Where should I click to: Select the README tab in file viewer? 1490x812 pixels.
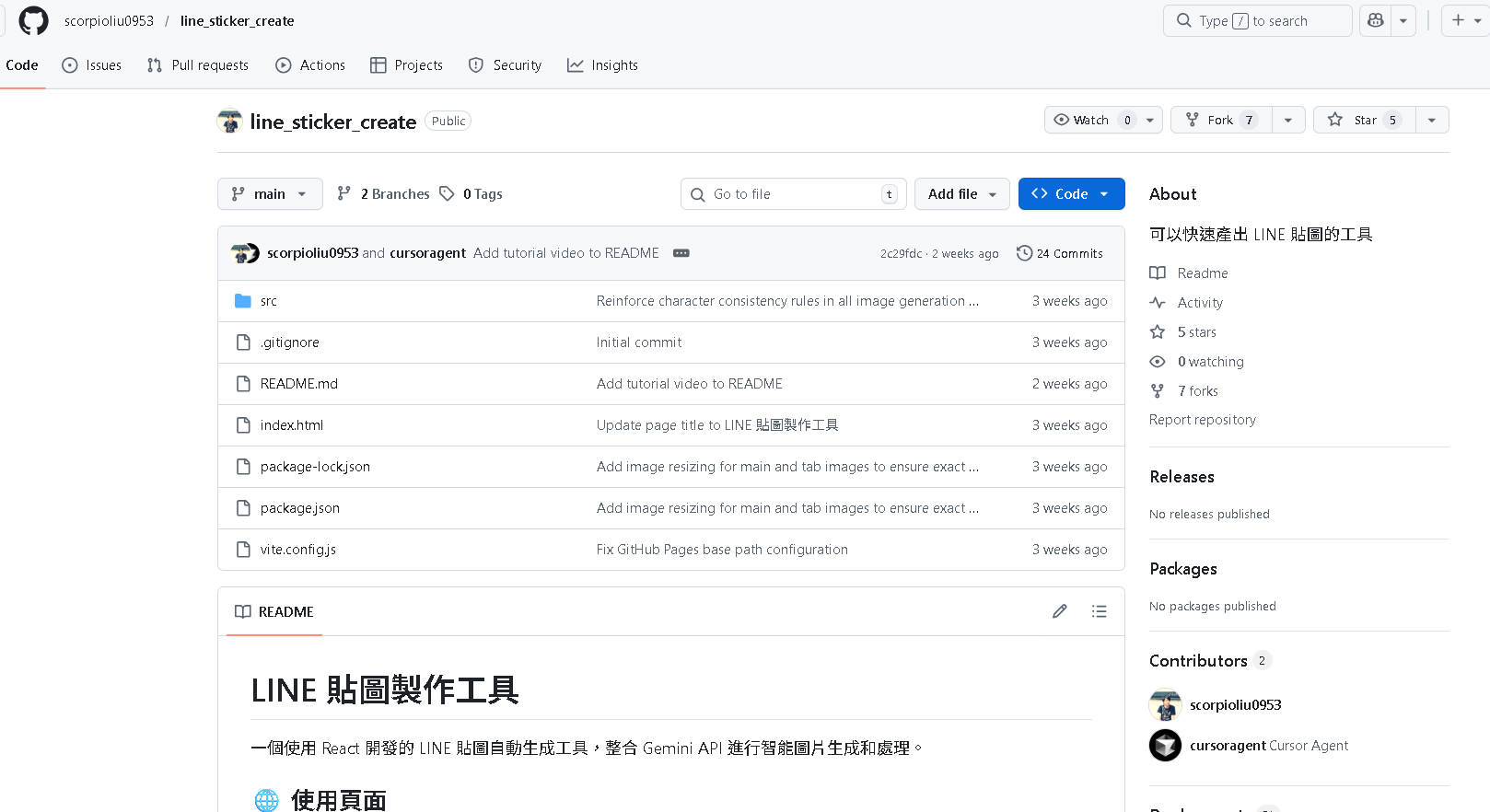tap(274, 612)
